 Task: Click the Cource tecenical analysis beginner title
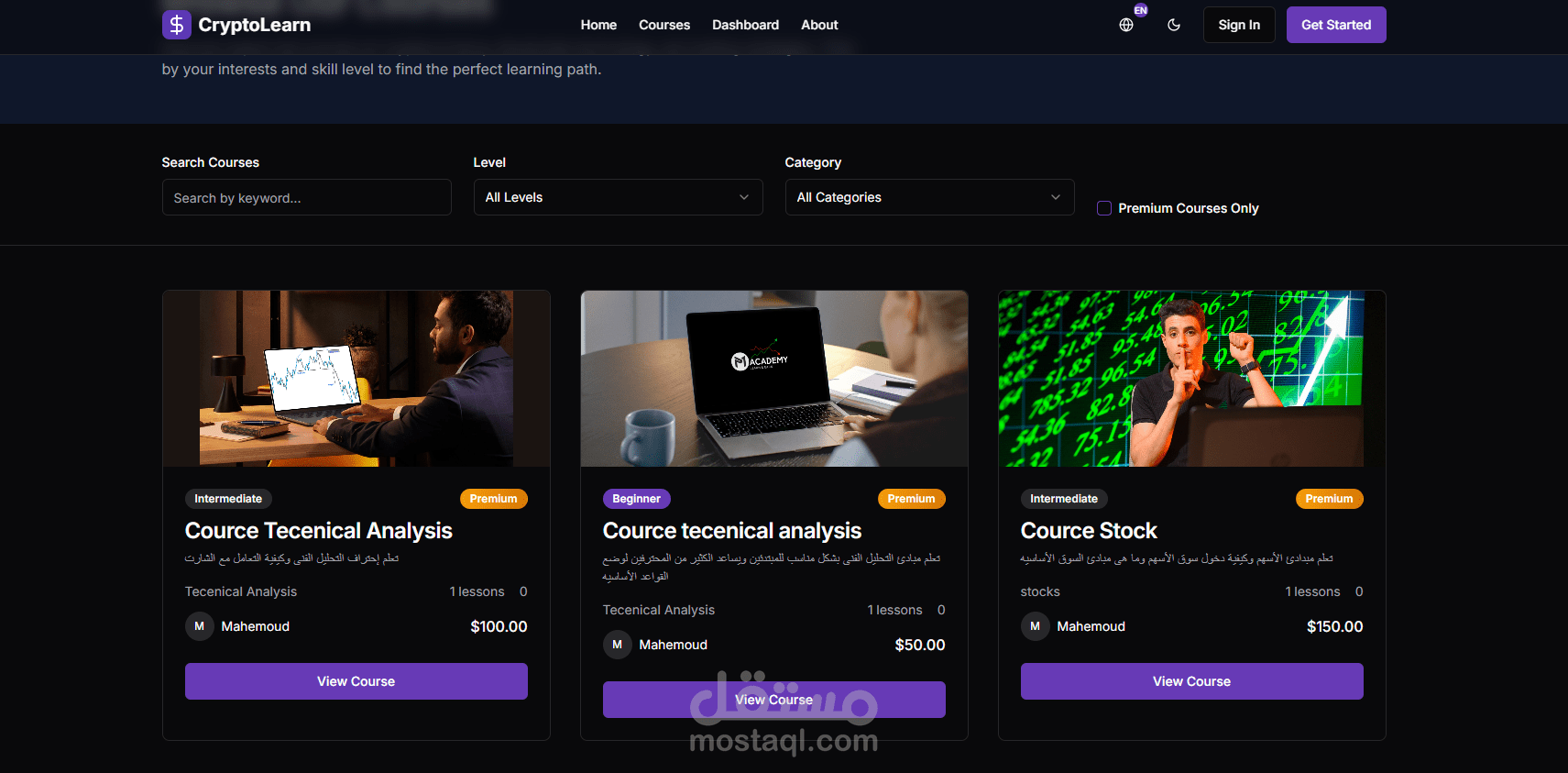pos(732,531)
